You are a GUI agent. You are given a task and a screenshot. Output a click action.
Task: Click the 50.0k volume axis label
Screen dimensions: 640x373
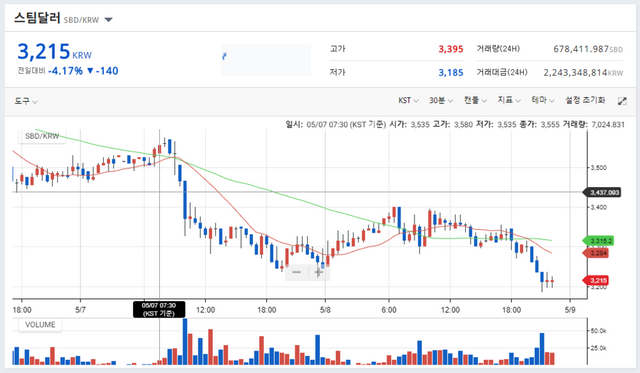click(599, 331)
